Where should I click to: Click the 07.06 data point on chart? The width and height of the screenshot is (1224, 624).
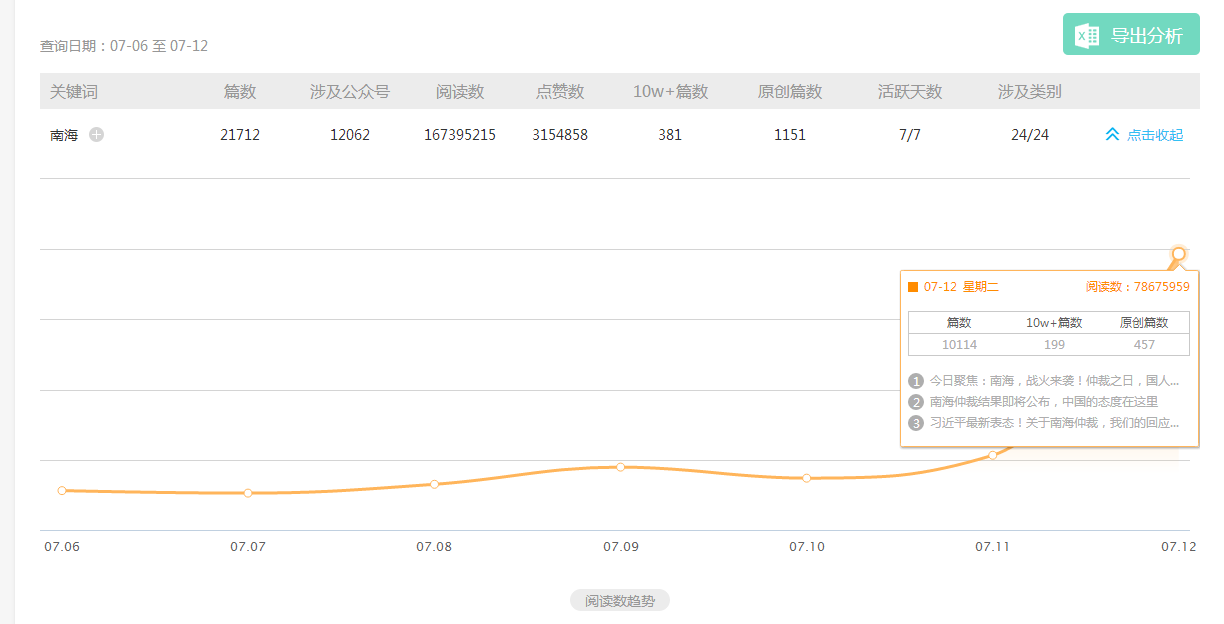pyautogui.click(x=62, y=490)
